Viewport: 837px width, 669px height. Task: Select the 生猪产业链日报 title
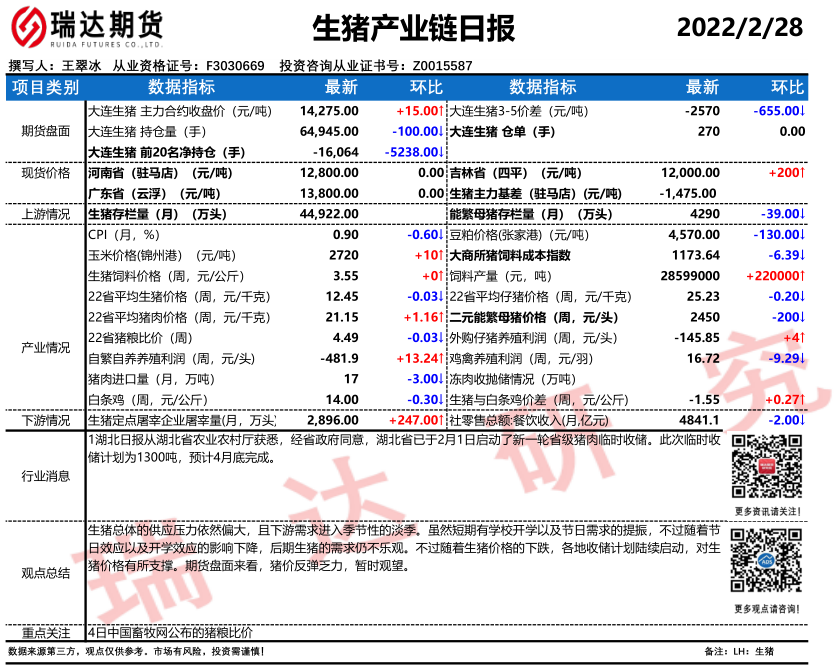pos(414,29)
